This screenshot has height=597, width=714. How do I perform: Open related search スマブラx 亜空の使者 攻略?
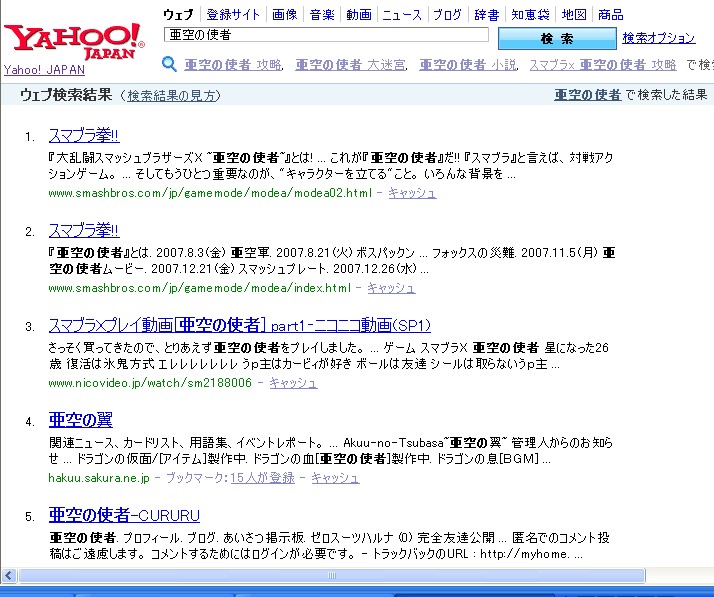(x=602, y=65)
